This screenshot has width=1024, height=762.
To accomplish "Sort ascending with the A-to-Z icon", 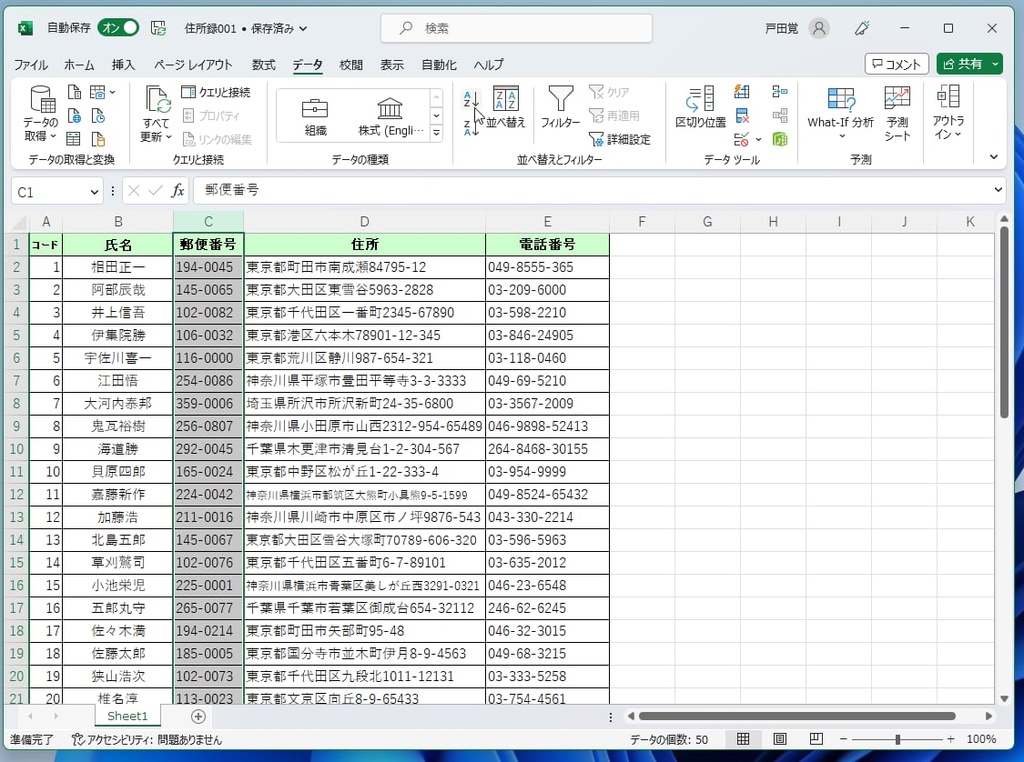I will pyautogui.click(x=471, y=99).
